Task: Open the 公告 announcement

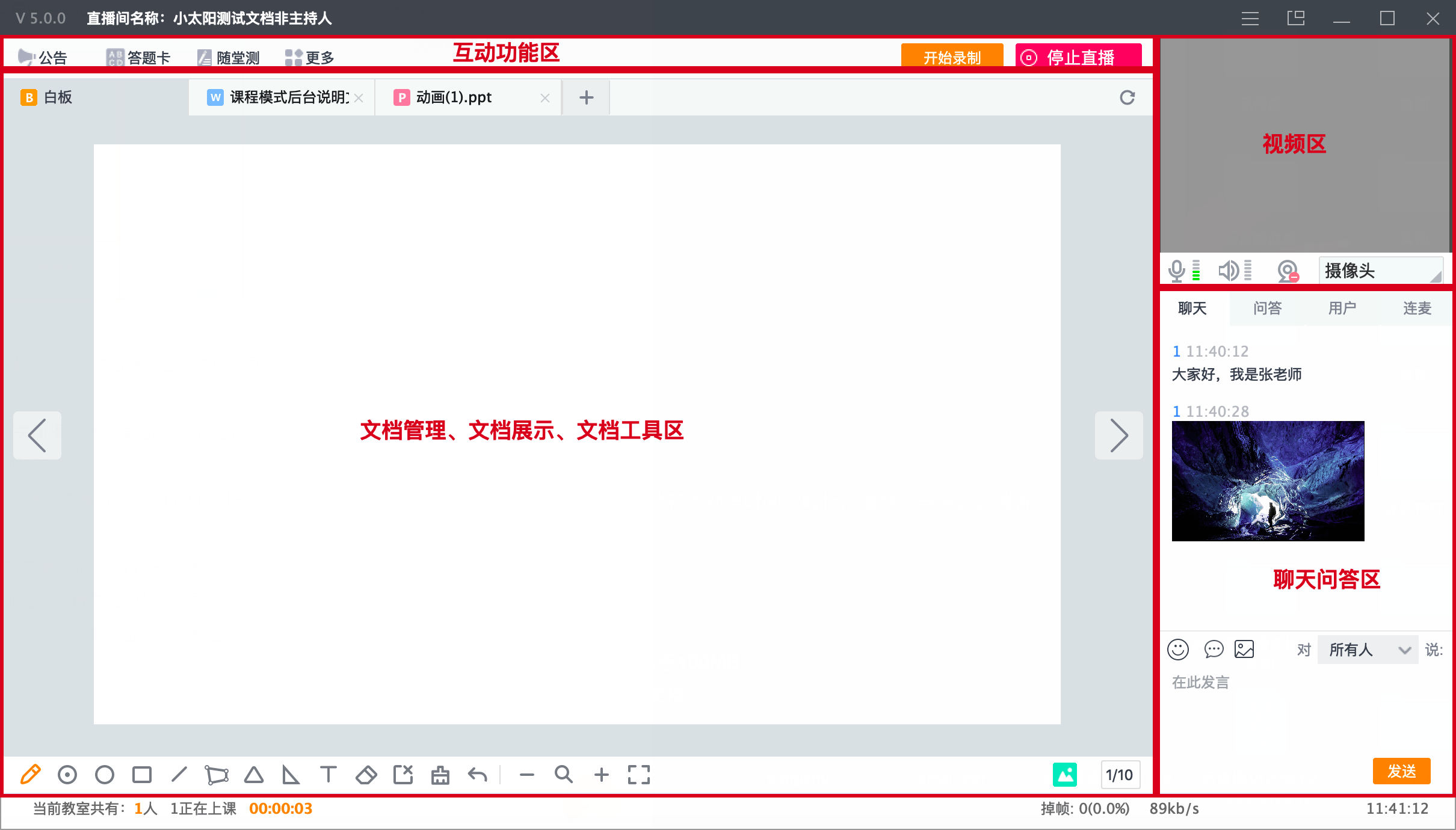Action: [x=43, y=58]
